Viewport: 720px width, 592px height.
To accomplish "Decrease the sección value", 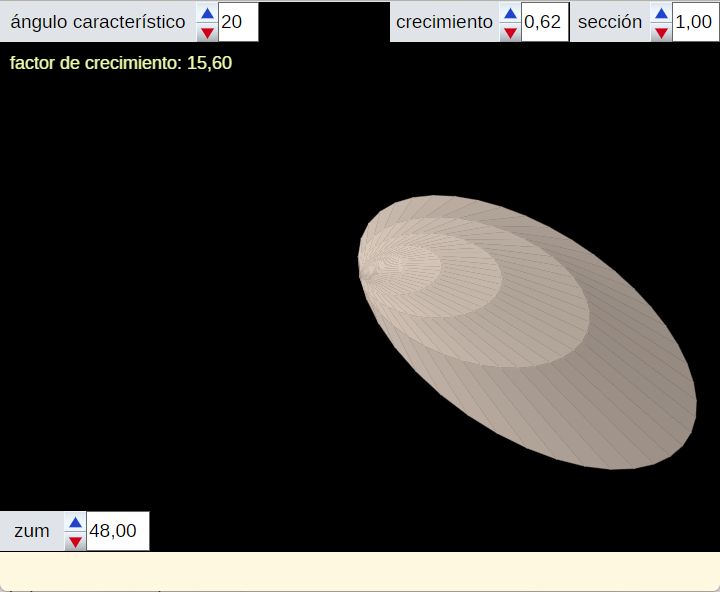I will coord(661,32).
